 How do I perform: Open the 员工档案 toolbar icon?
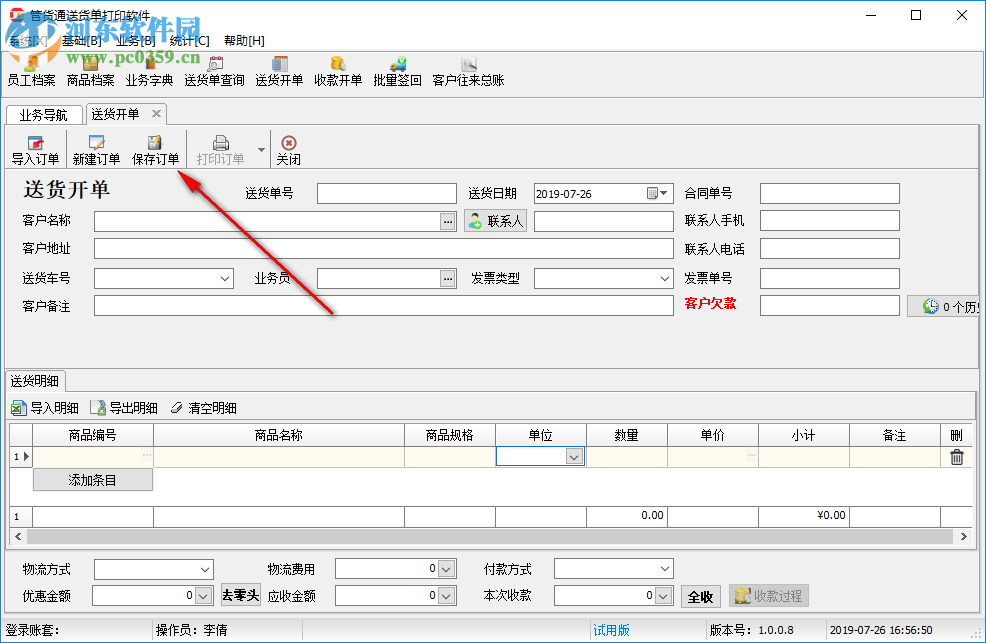31,72
